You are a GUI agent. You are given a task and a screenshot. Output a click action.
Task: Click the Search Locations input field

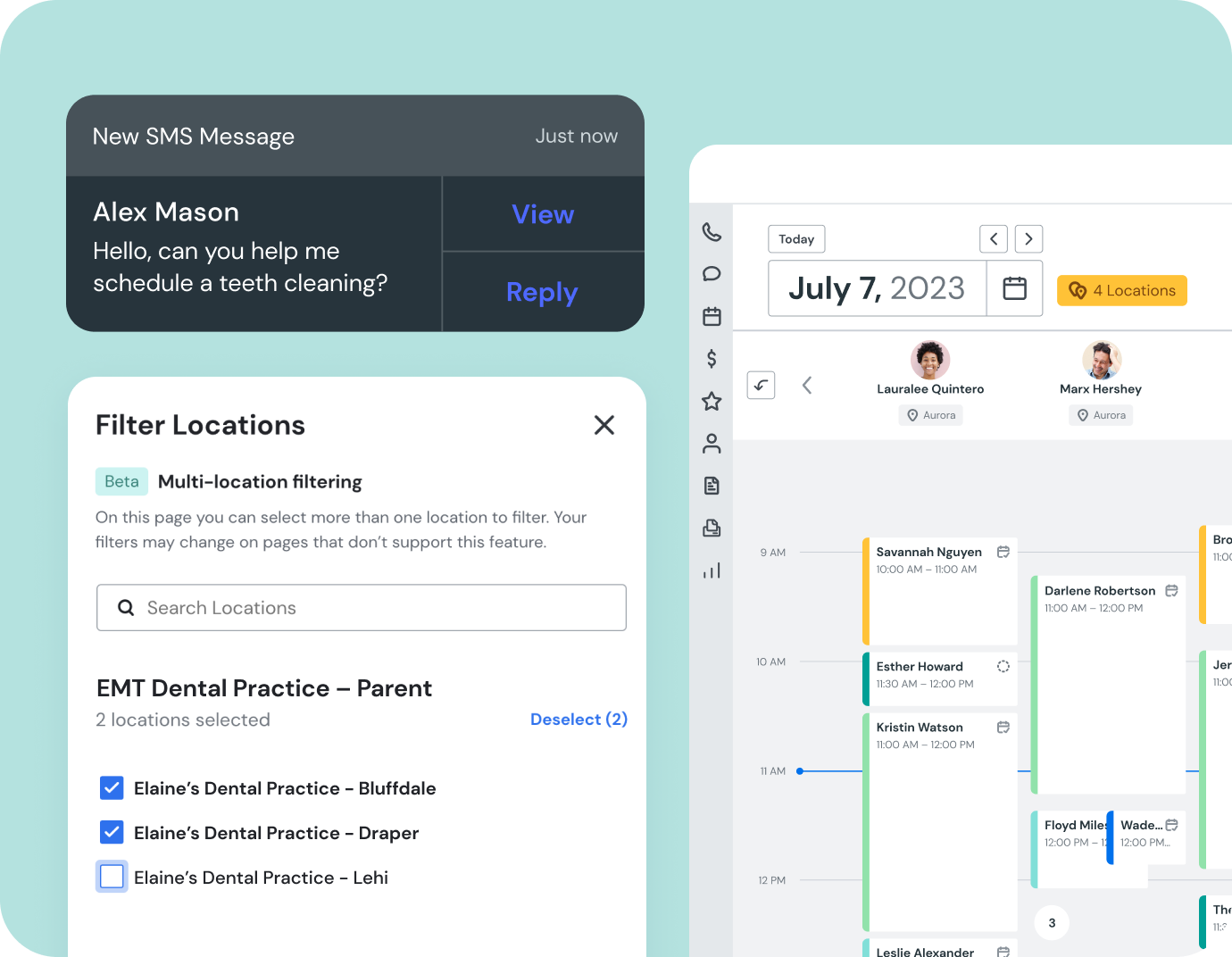[x=362, y=608]
